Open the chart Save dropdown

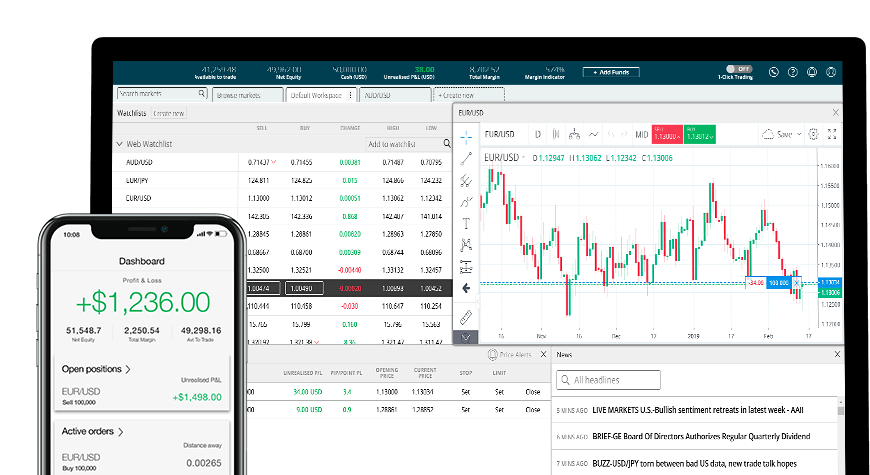pos(781,134)
